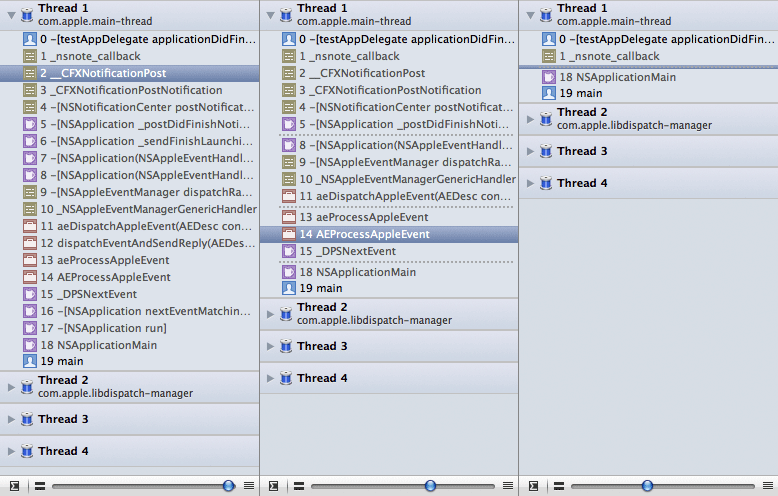Image resolution: width=778 pixels, height=496 pixels.
Task: Expand Thread 2 in the right panel
Action: pos(530,119)
